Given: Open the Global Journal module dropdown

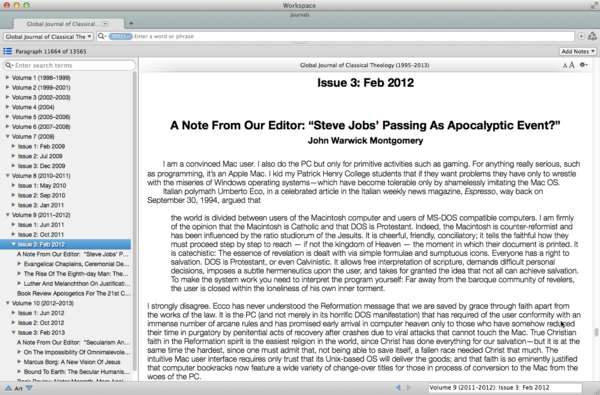Looking at the screenshot, I should coord(48,36).
